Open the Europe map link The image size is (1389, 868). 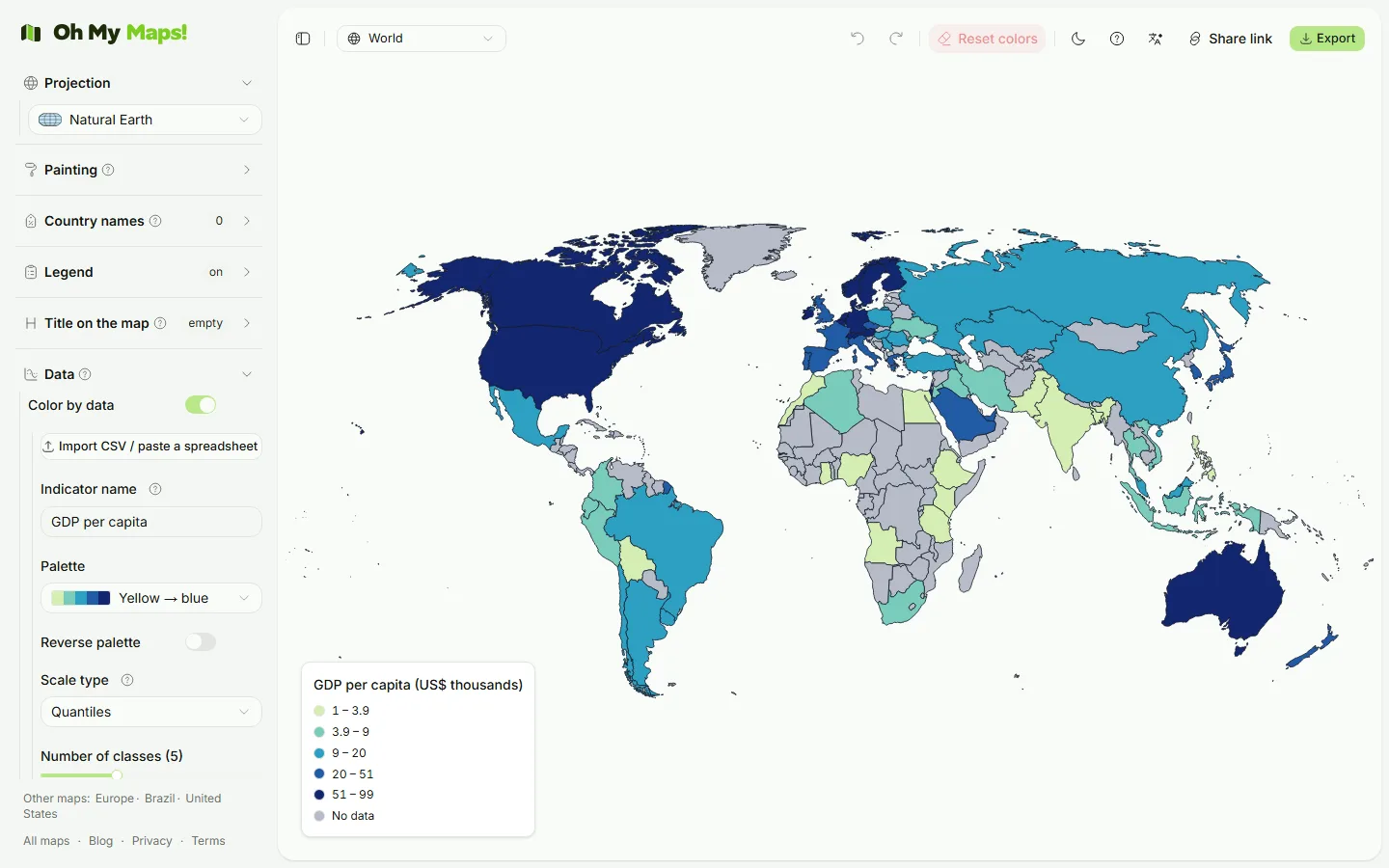click(x=115, y=799)
